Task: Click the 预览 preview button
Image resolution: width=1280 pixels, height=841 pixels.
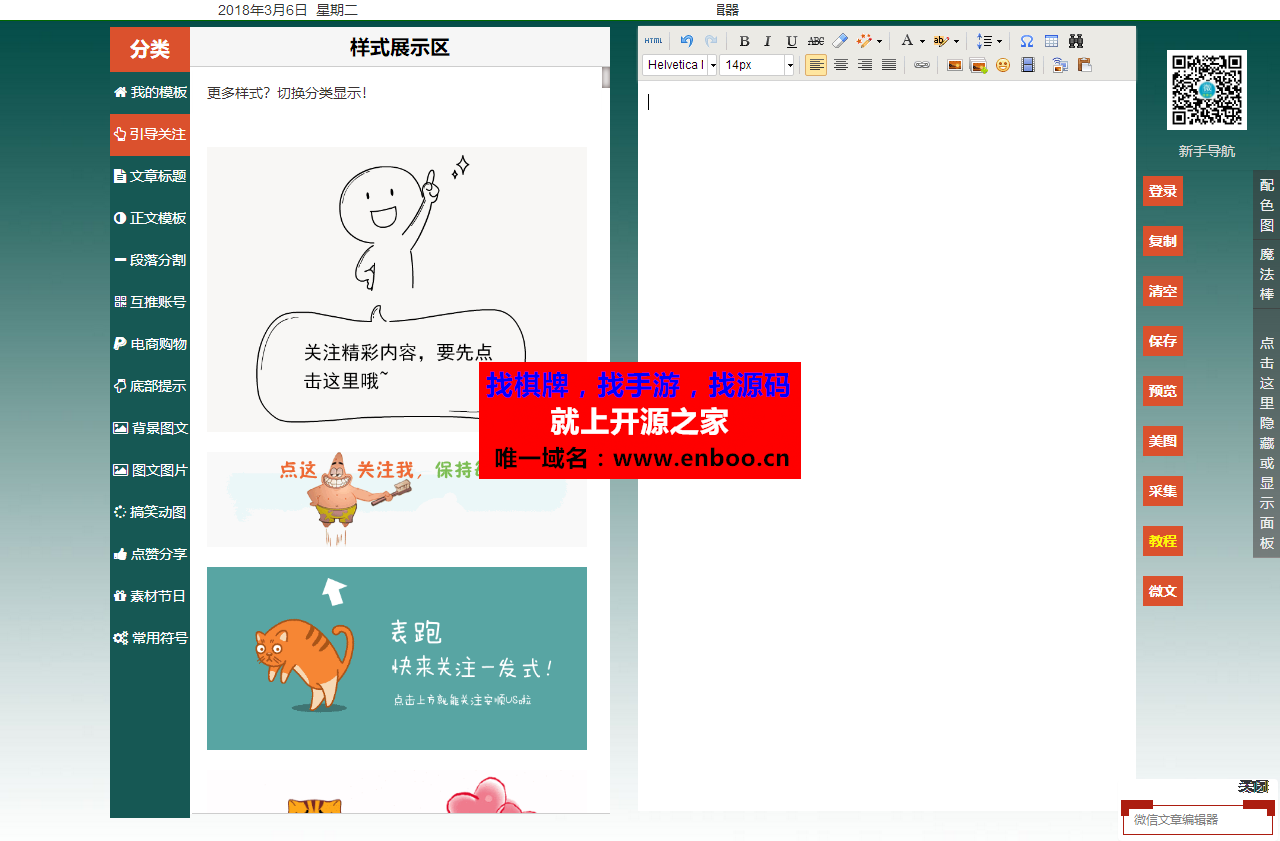Action: click(1163, 391)
